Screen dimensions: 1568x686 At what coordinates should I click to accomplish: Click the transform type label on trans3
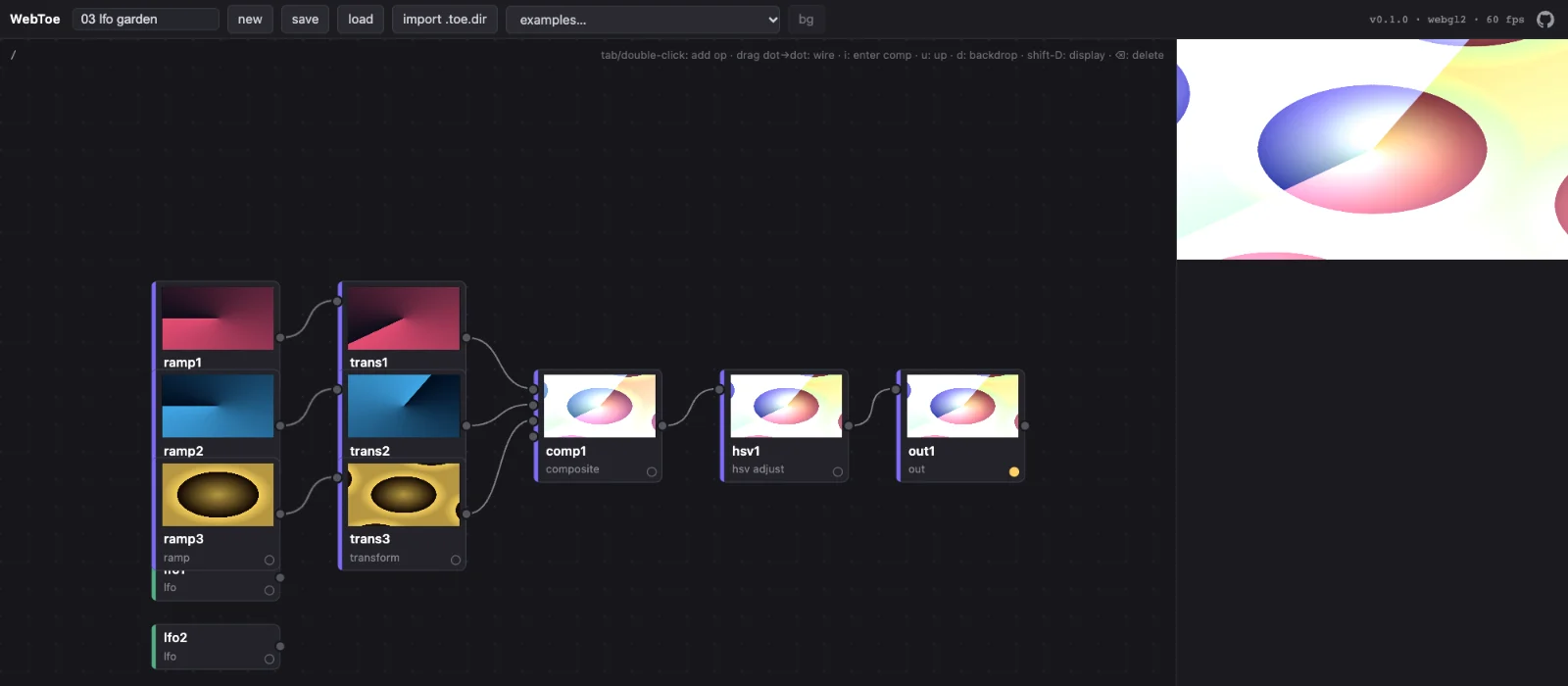pyautogui.click(x=374, y=558)
